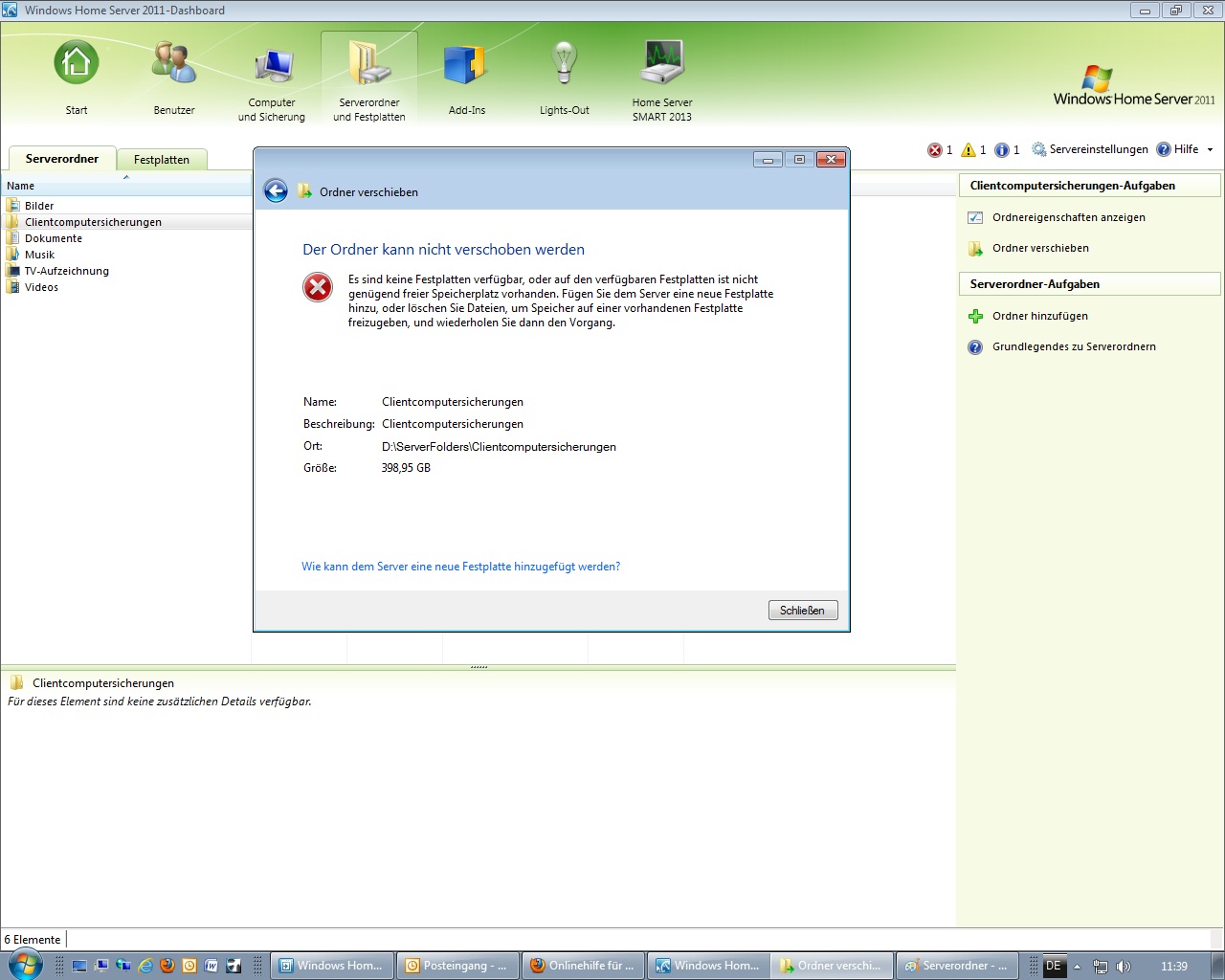This screenshot has width=1225, height=980.
Task: Click the yellow warning alerts icon
Action: (969, 150)
